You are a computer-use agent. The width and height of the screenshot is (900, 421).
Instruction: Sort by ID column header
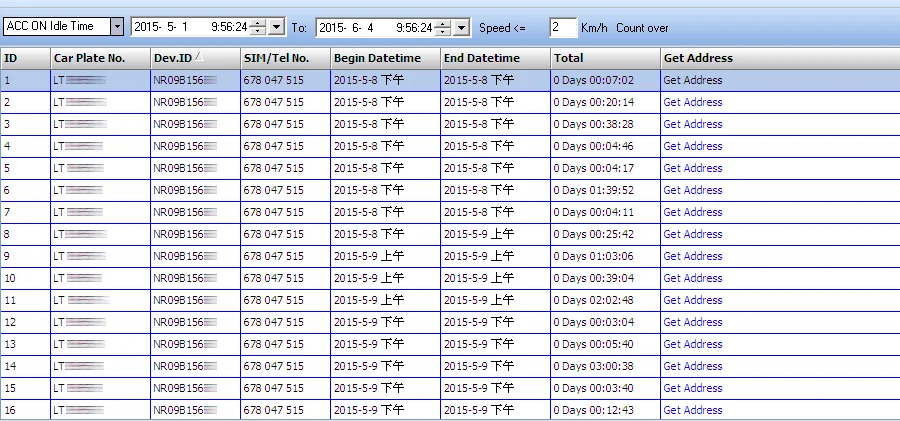click(x=25, y=58)
